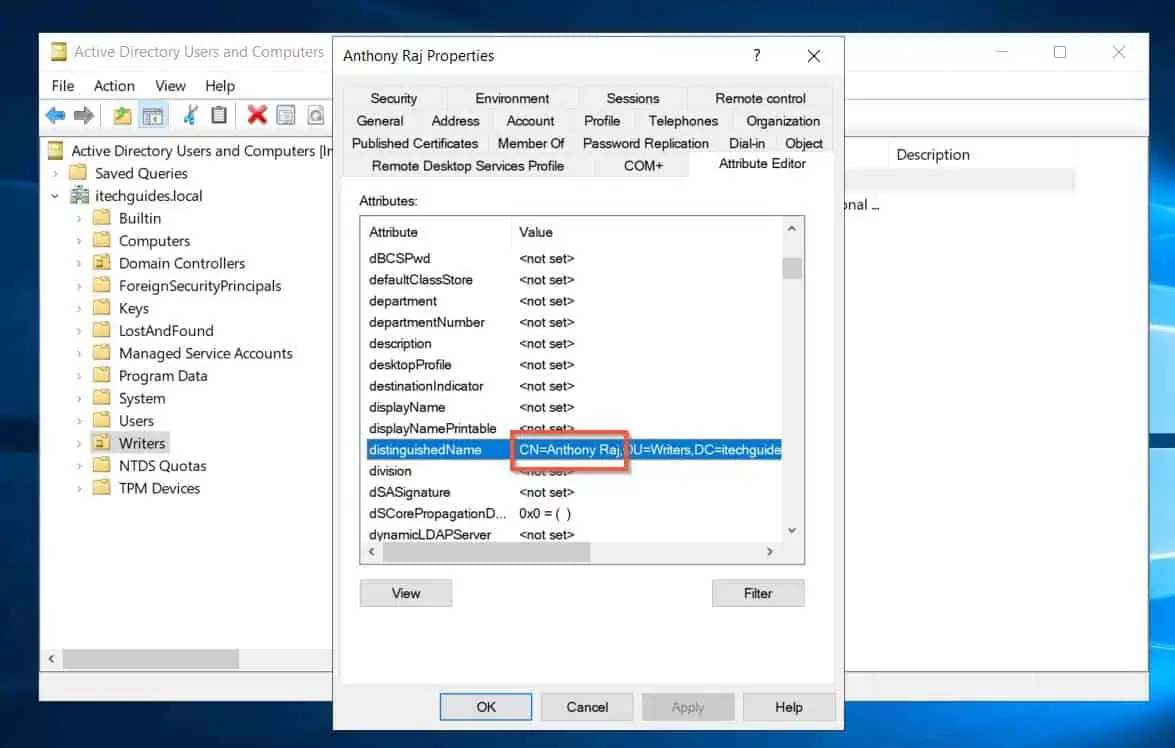The image size is (1175, 748).
Task: Click the OK button
Action: click(x=486, y=707)
